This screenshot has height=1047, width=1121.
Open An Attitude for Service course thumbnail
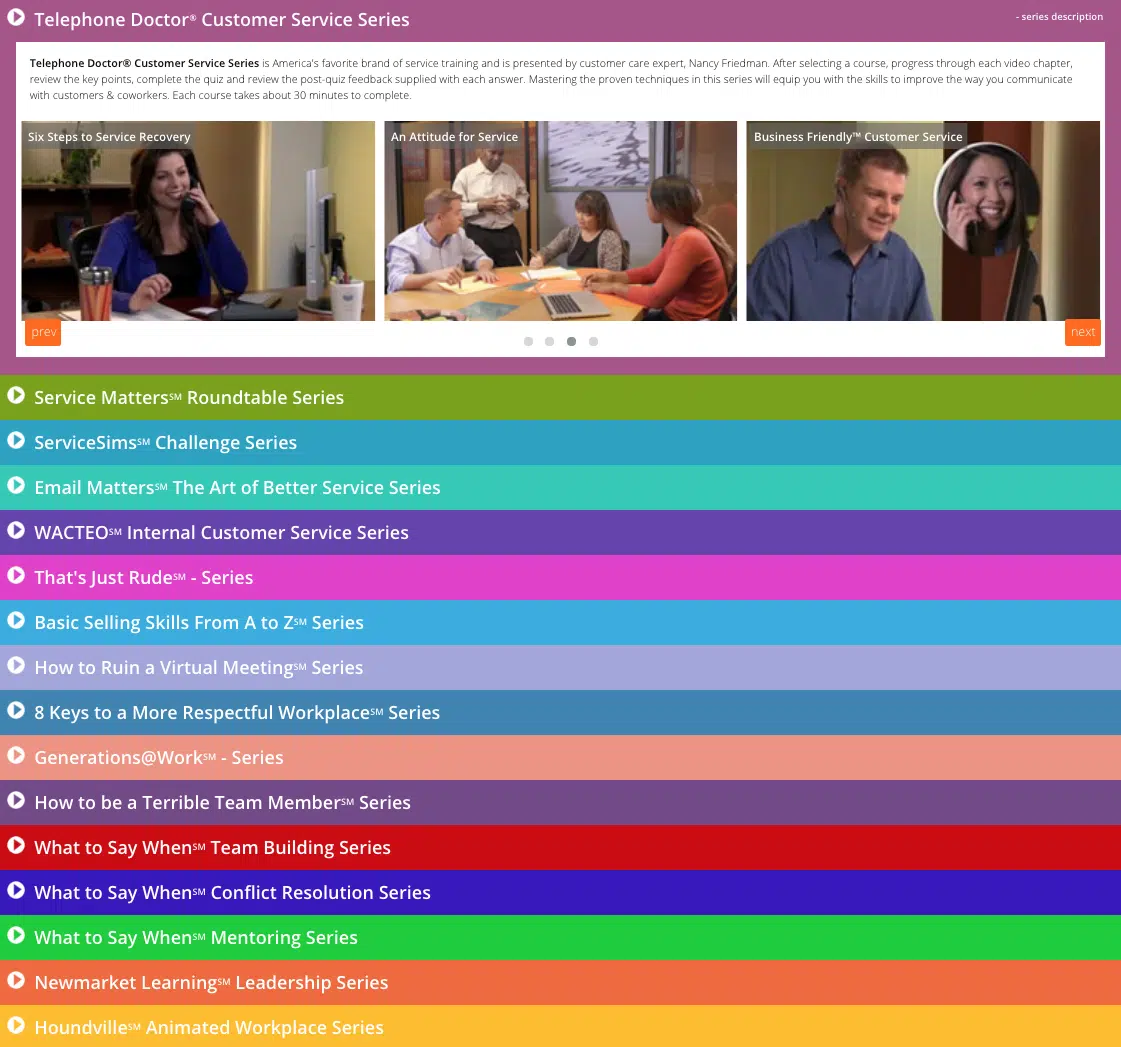560,220
